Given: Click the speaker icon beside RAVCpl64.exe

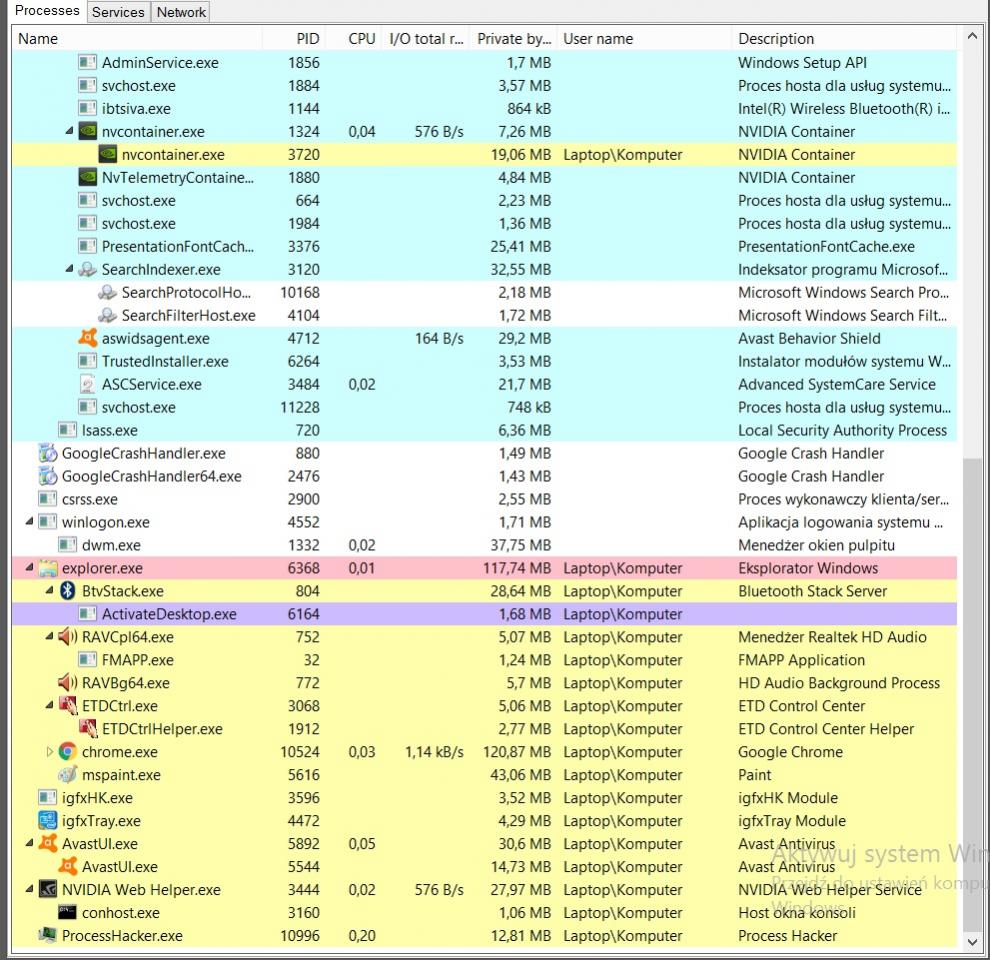Looking at the screenshot, I should (68, 637).
